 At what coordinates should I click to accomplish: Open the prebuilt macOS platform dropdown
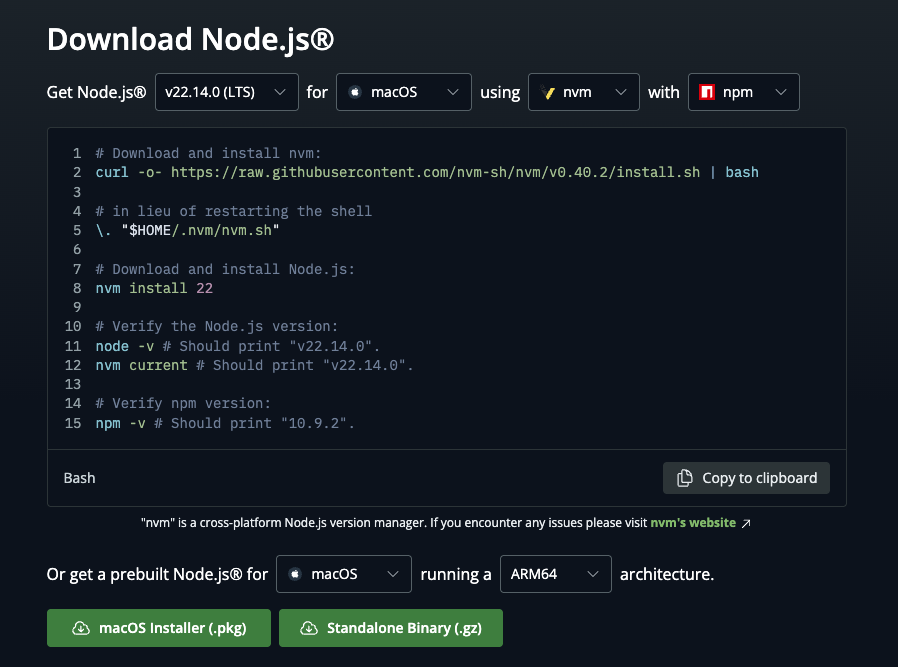(x=343, y=574)
